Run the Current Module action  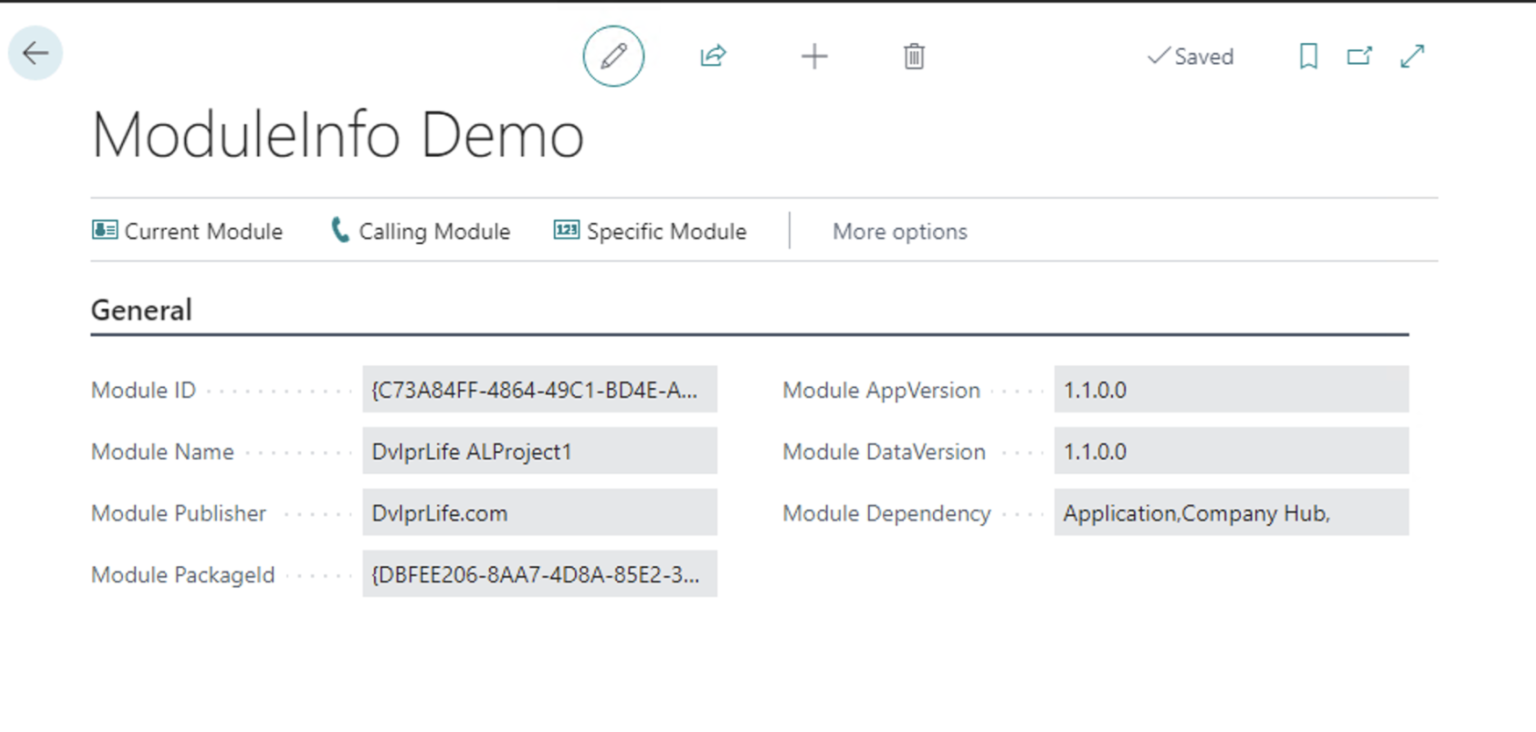click(188, 231)
